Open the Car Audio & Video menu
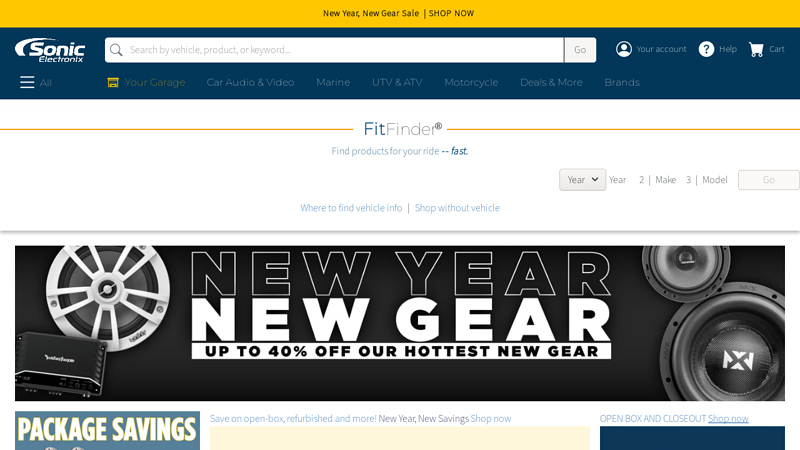Screen dimensions: 800x450 (x=250, y=82)
